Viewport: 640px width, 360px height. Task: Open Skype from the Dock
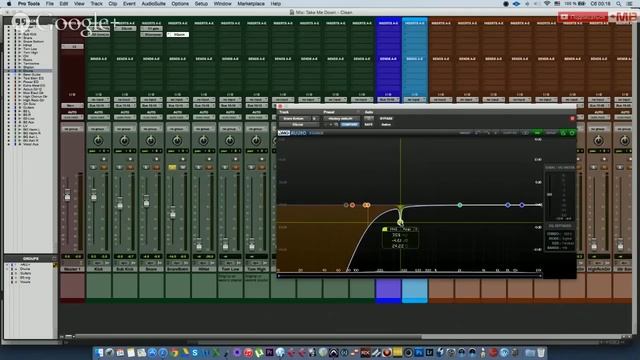pos(195,353)
